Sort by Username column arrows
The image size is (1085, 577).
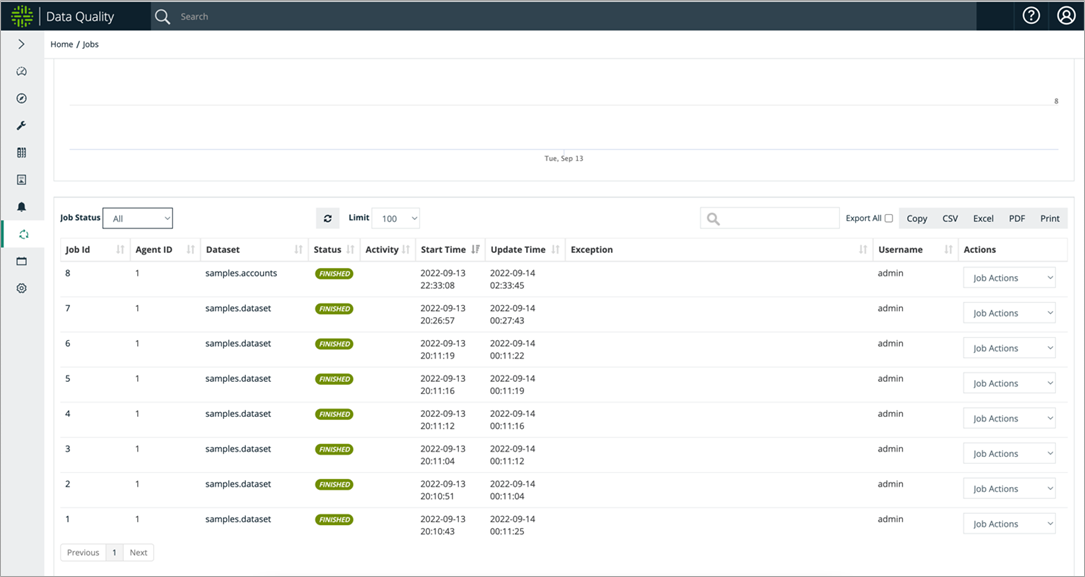coord(948,250)
